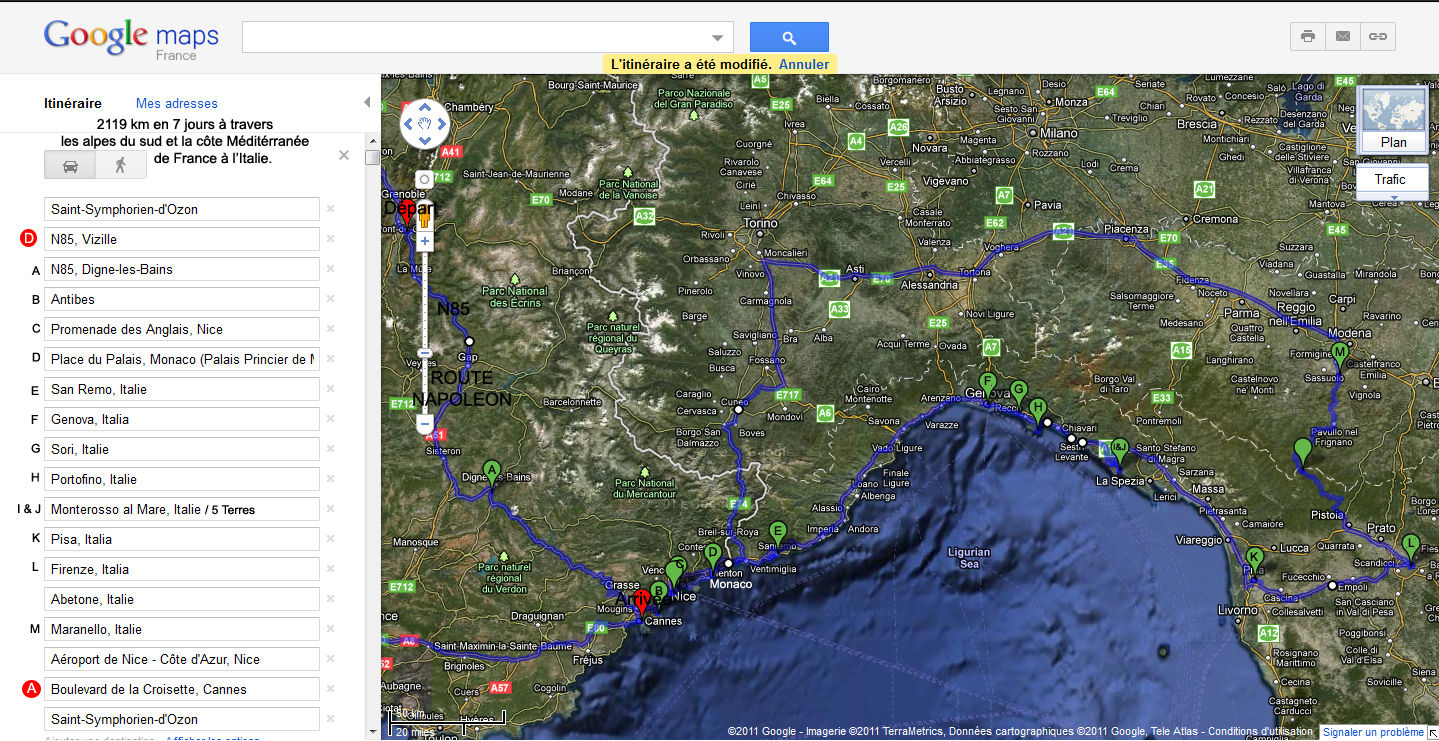Pan the map down arrow
The image size is (1439, 741).
point(425,140)
